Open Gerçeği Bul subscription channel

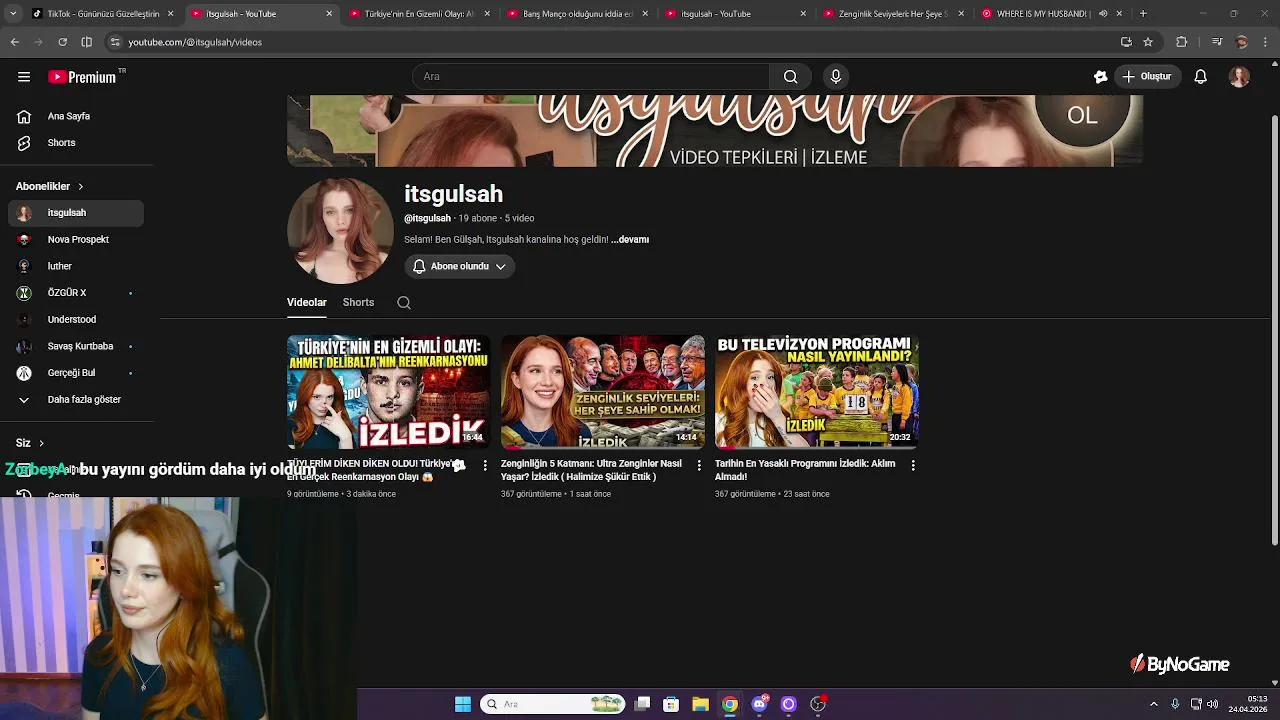(76, 373)
